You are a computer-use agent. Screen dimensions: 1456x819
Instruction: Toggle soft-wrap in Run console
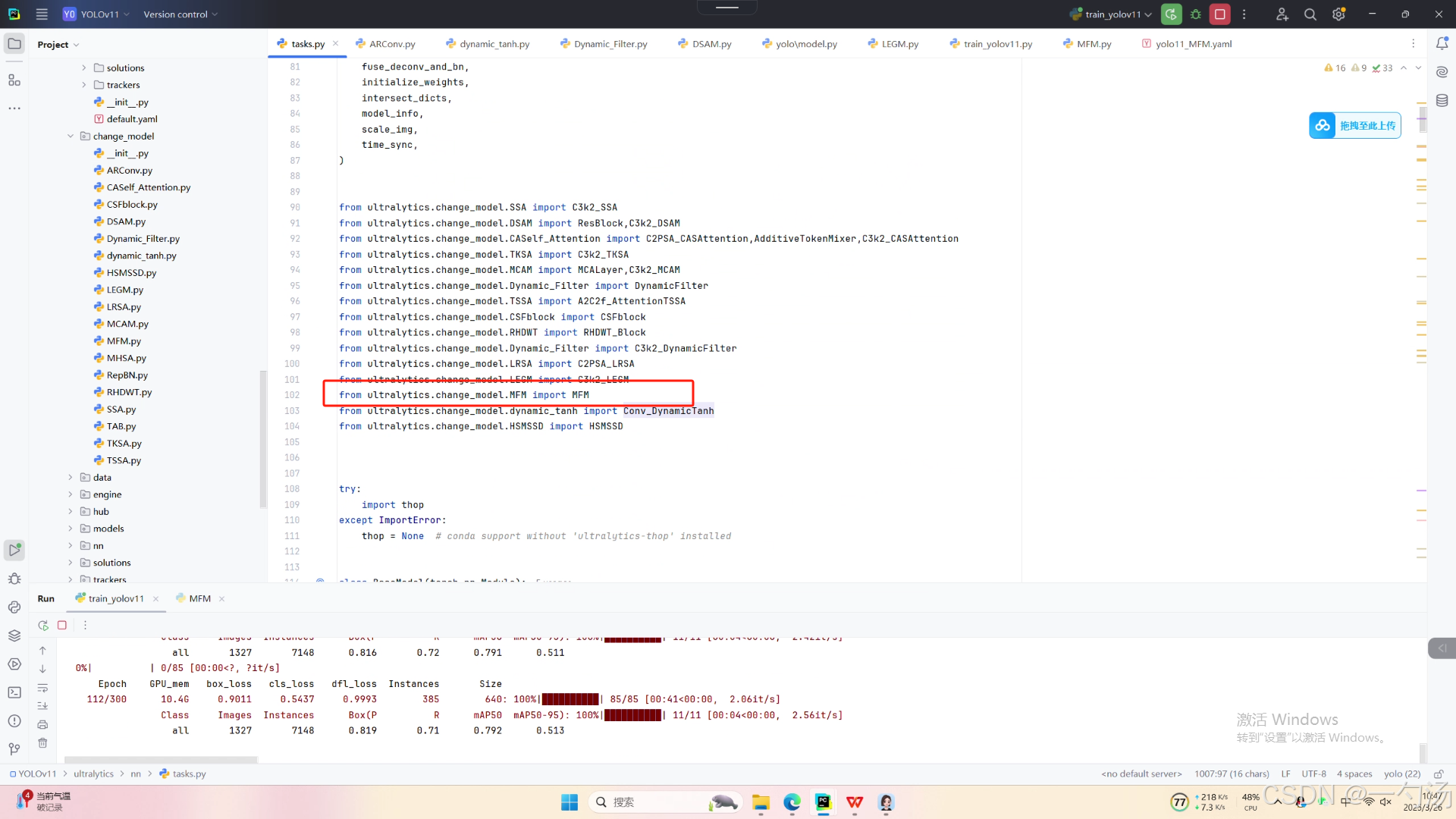pyautogui.click(x=43, y=689)
